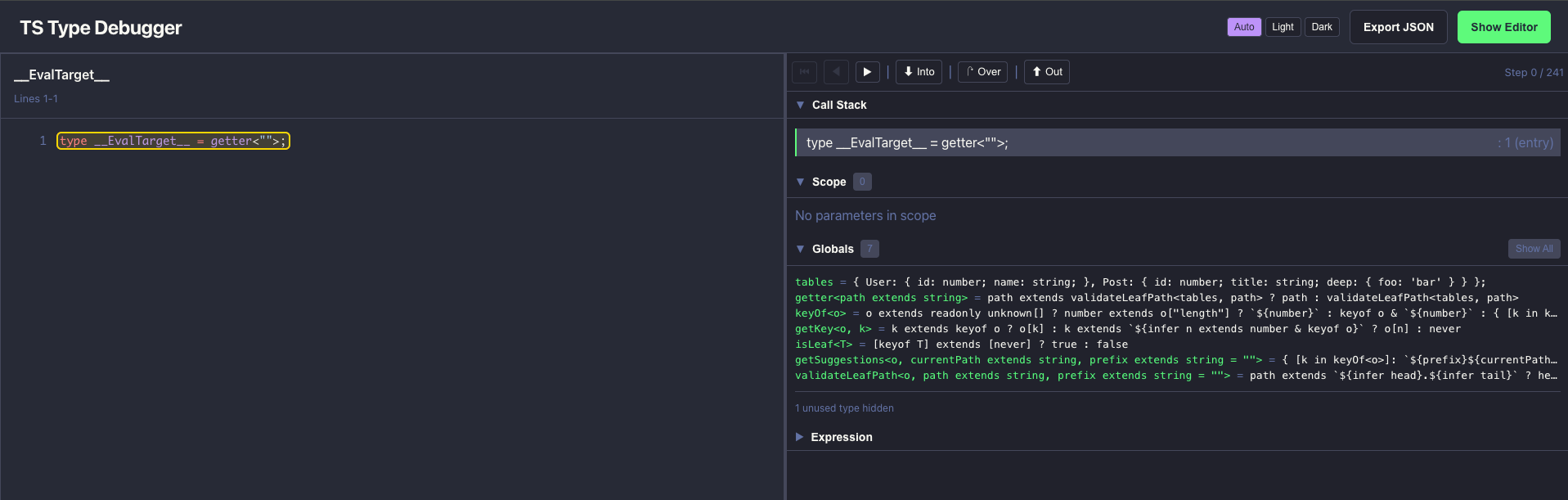This screenshot has height=500, width=1568.
Task: Click the Show Editor button
Action: 1504,27
